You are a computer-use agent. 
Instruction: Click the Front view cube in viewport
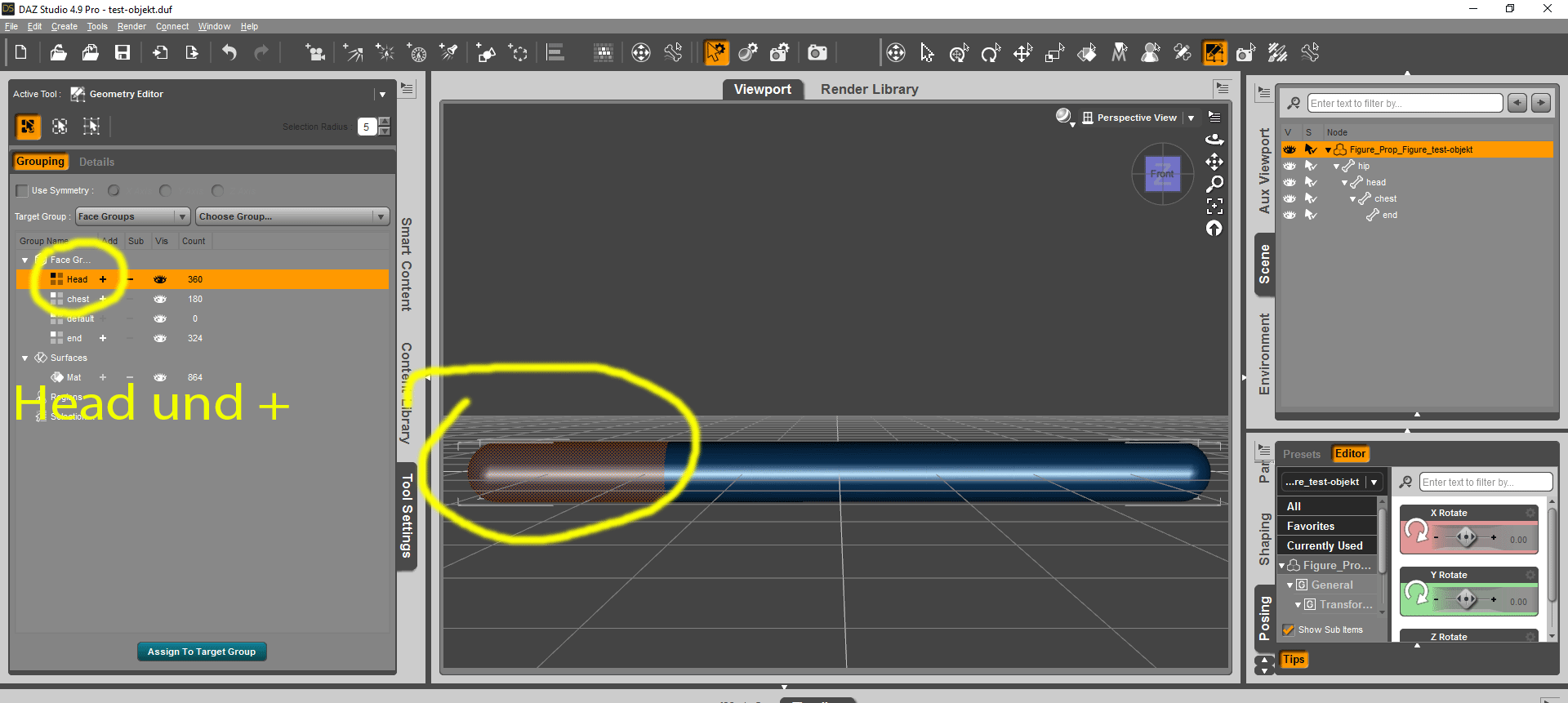[x=1162, y=173]
